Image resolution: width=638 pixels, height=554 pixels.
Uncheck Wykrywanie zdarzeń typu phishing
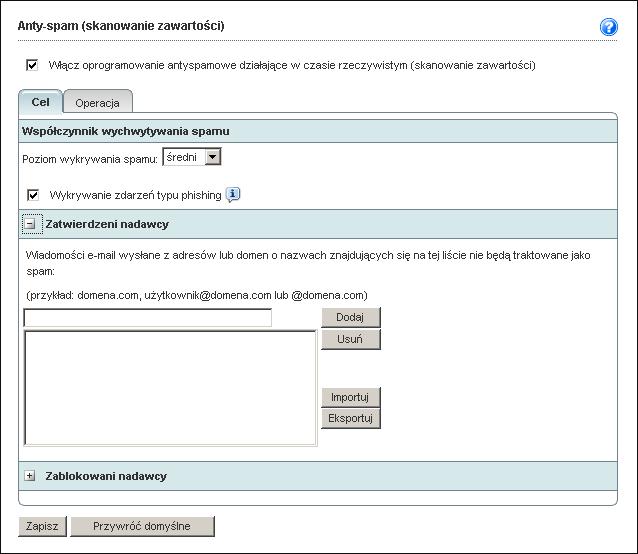click(x=33, y=195)
